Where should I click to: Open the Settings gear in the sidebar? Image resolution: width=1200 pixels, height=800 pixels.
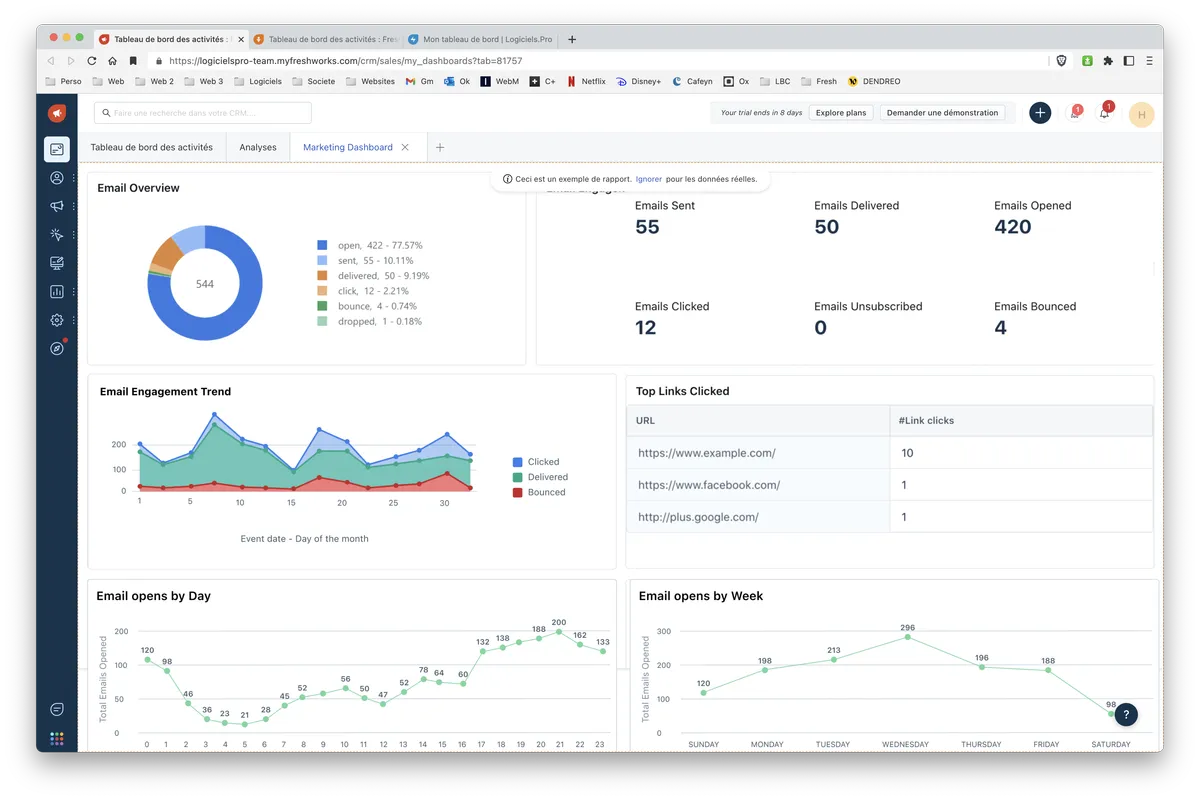(x=57, y=320)
